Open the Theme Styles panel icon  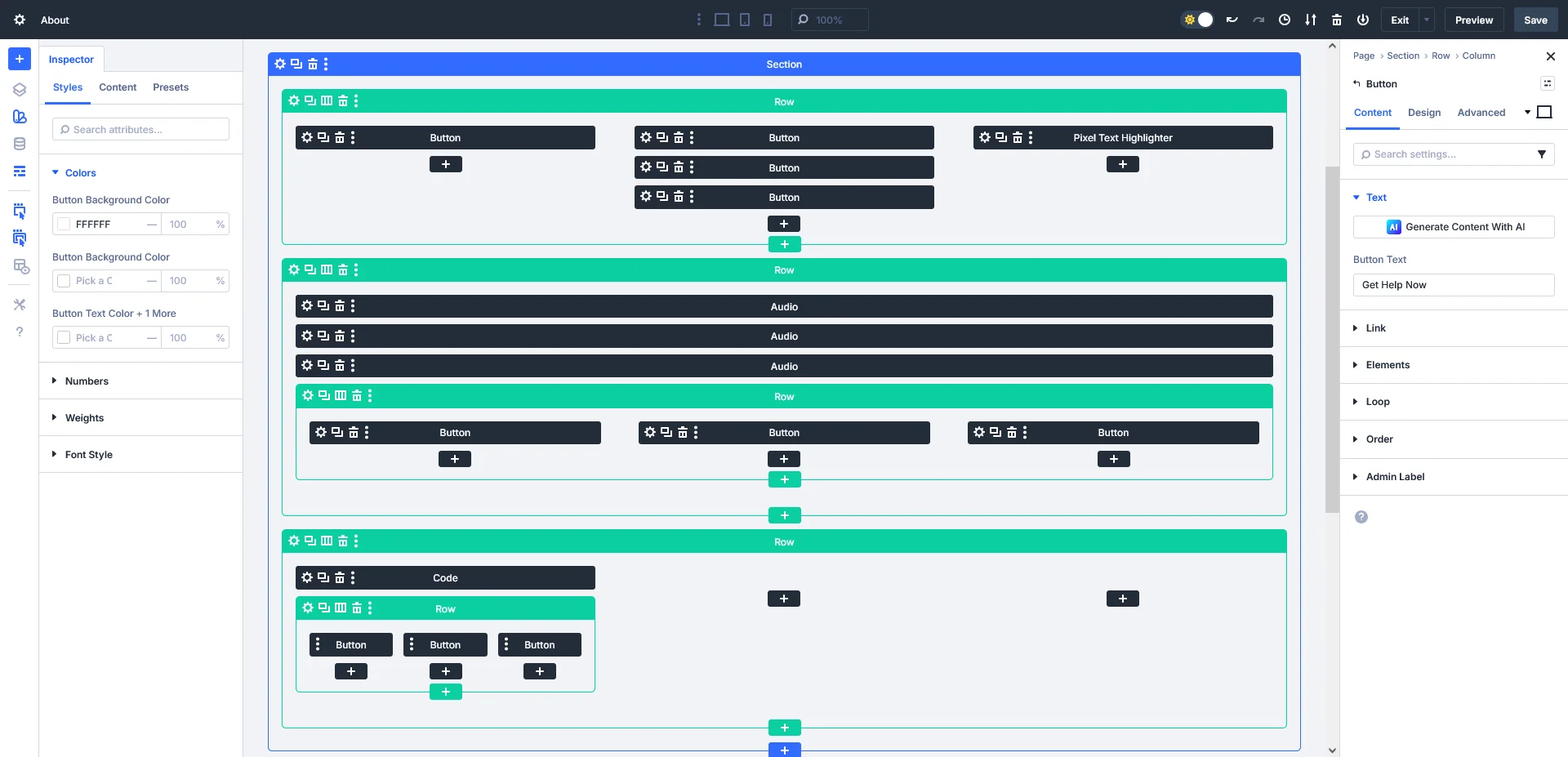[x=19, y=117]
